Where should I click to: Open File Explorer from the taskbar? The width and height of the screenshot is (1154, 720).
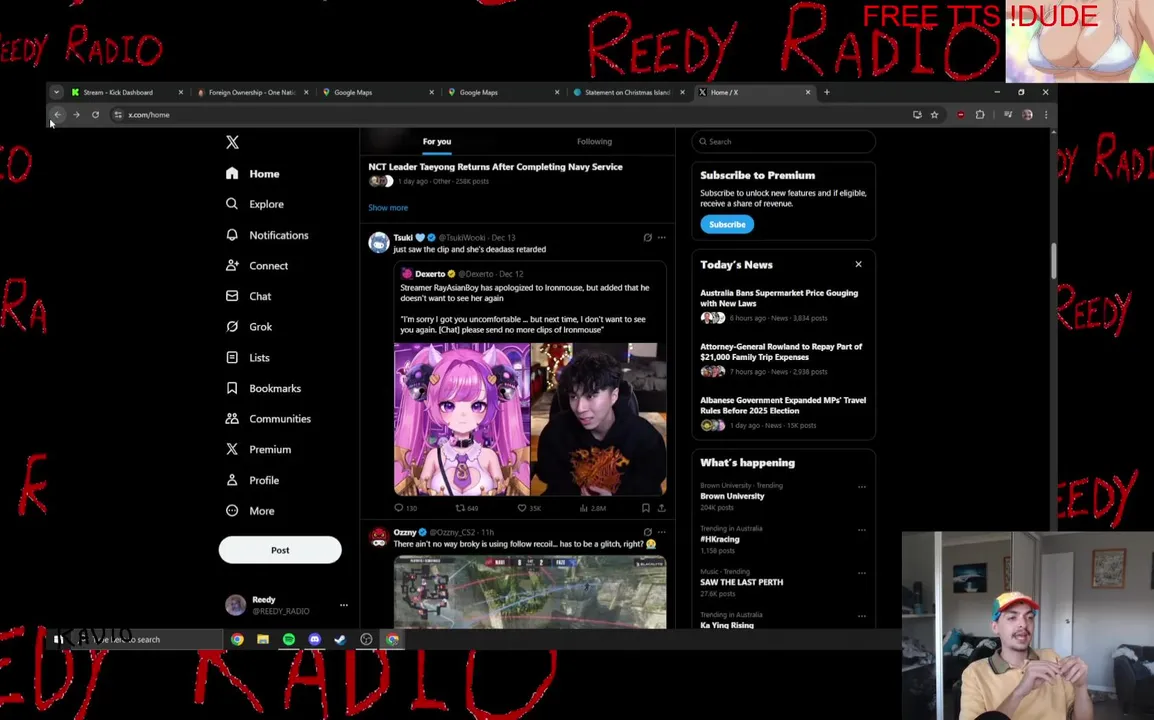click(x=263, y=639)
